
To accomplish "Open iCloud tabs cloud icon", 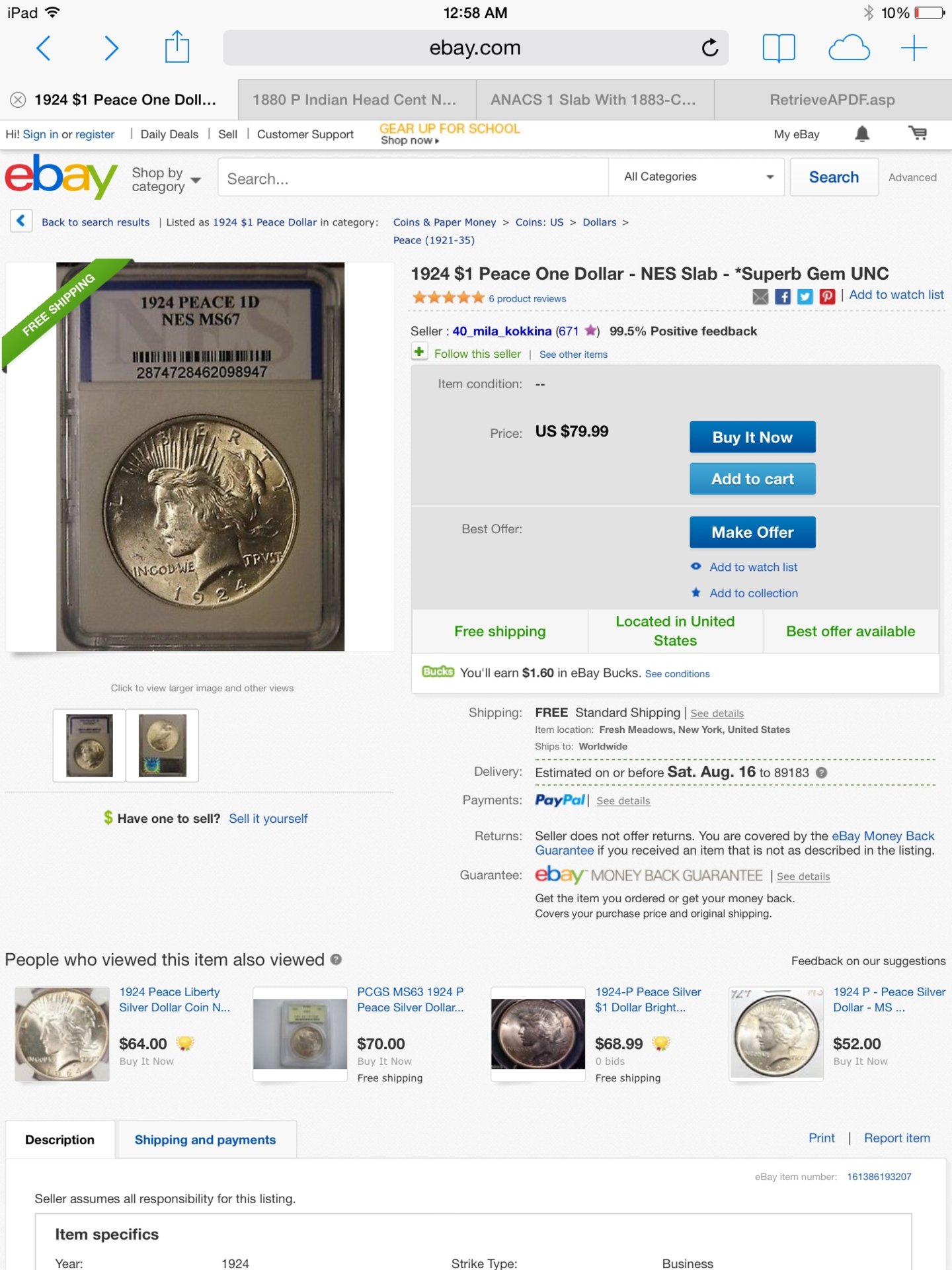I will (x=849, y=48).
